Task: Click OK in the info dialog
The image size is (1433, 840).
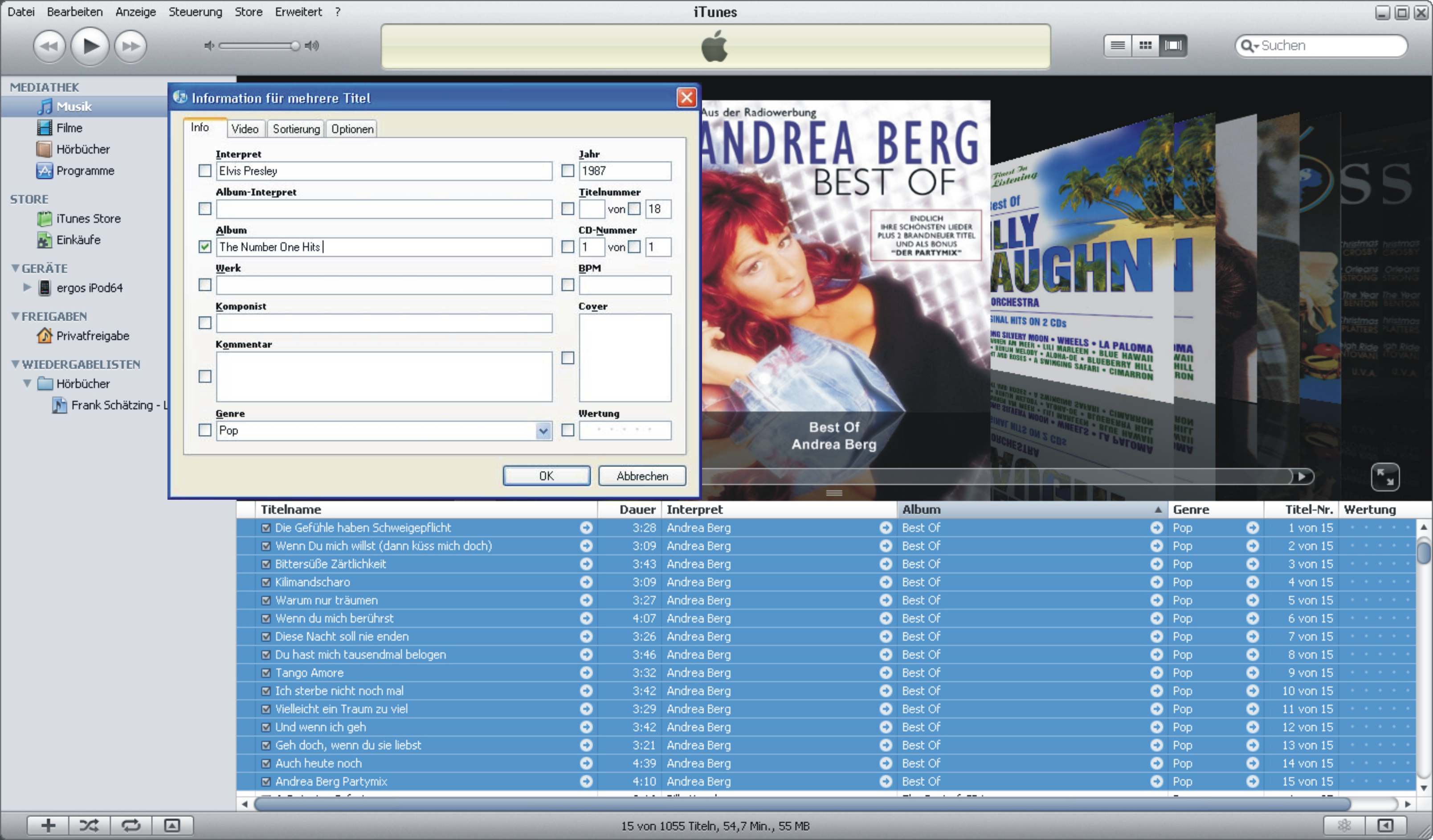Action: point(547,476)
